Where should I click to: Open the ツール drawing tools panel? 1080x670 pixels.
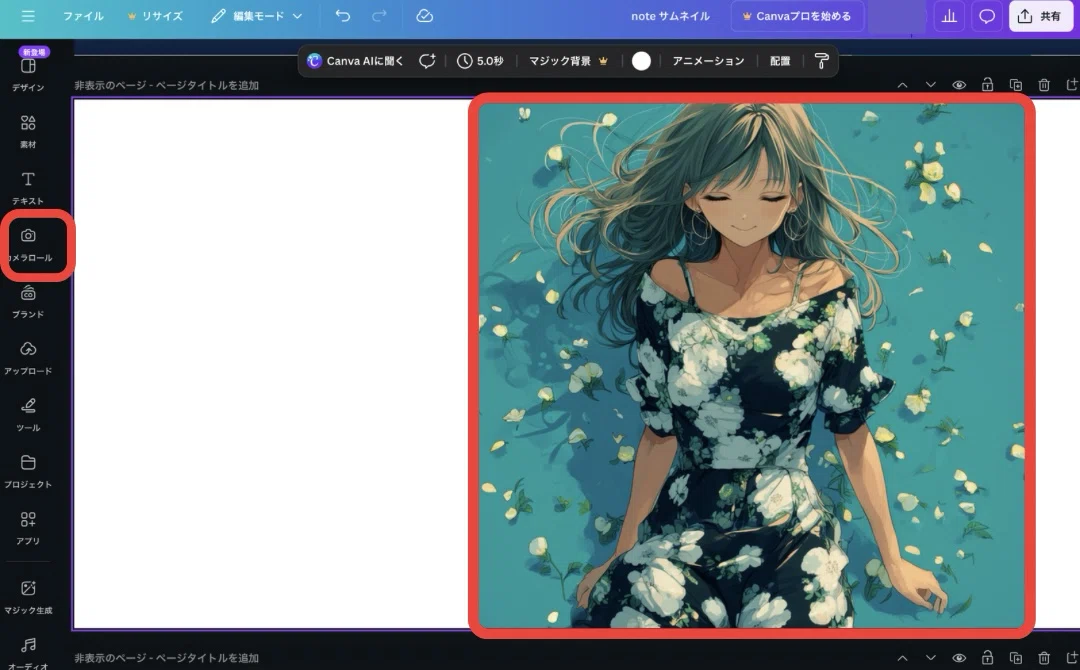(28, 415)
